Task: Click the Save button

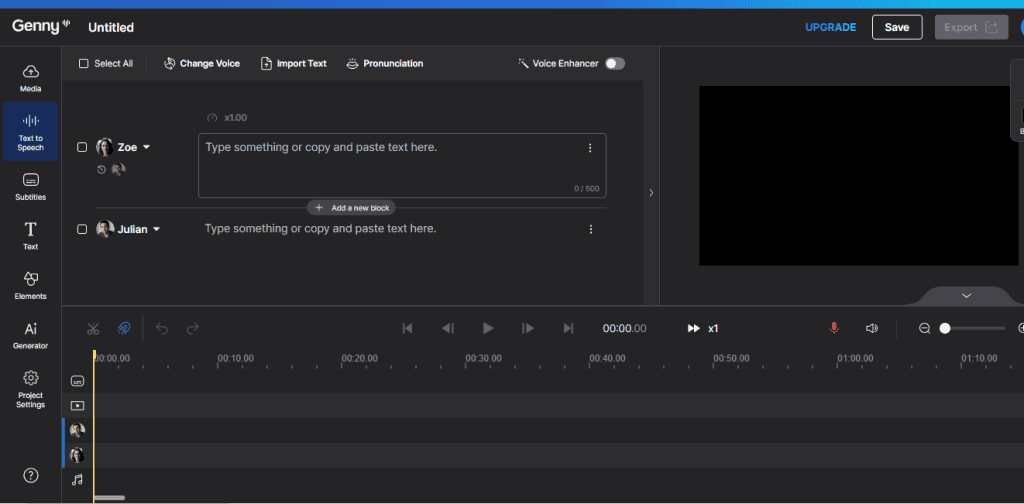Action: click(x=896, y=27)
